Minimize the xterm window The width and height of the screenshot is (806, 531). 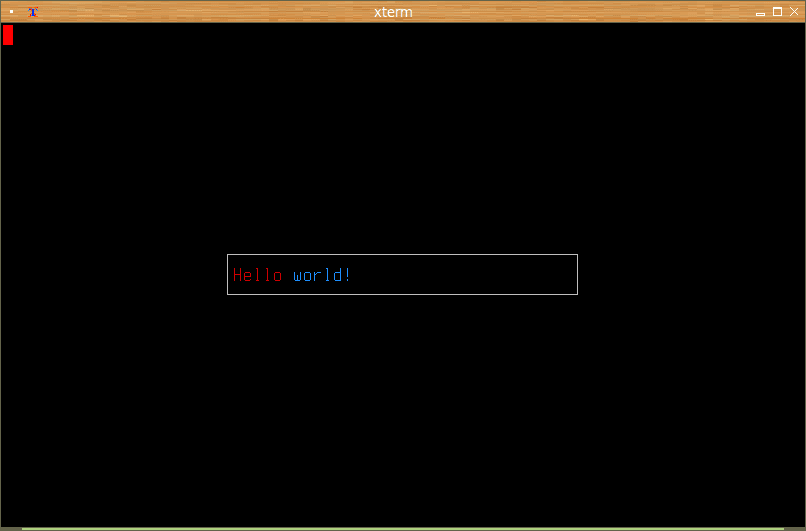[x=760, y=13]
